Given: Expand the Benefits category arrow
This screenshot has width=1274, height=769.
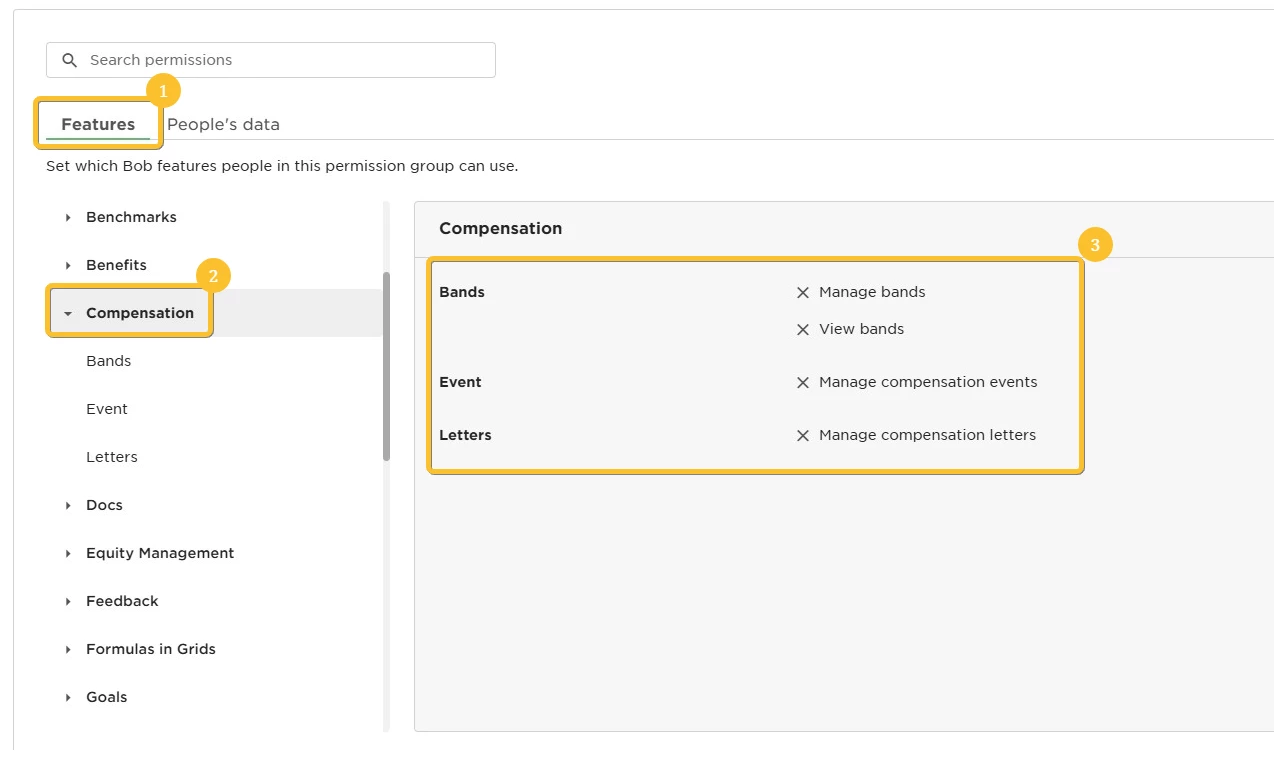Looking at the screenshot, I should (68, 265).
